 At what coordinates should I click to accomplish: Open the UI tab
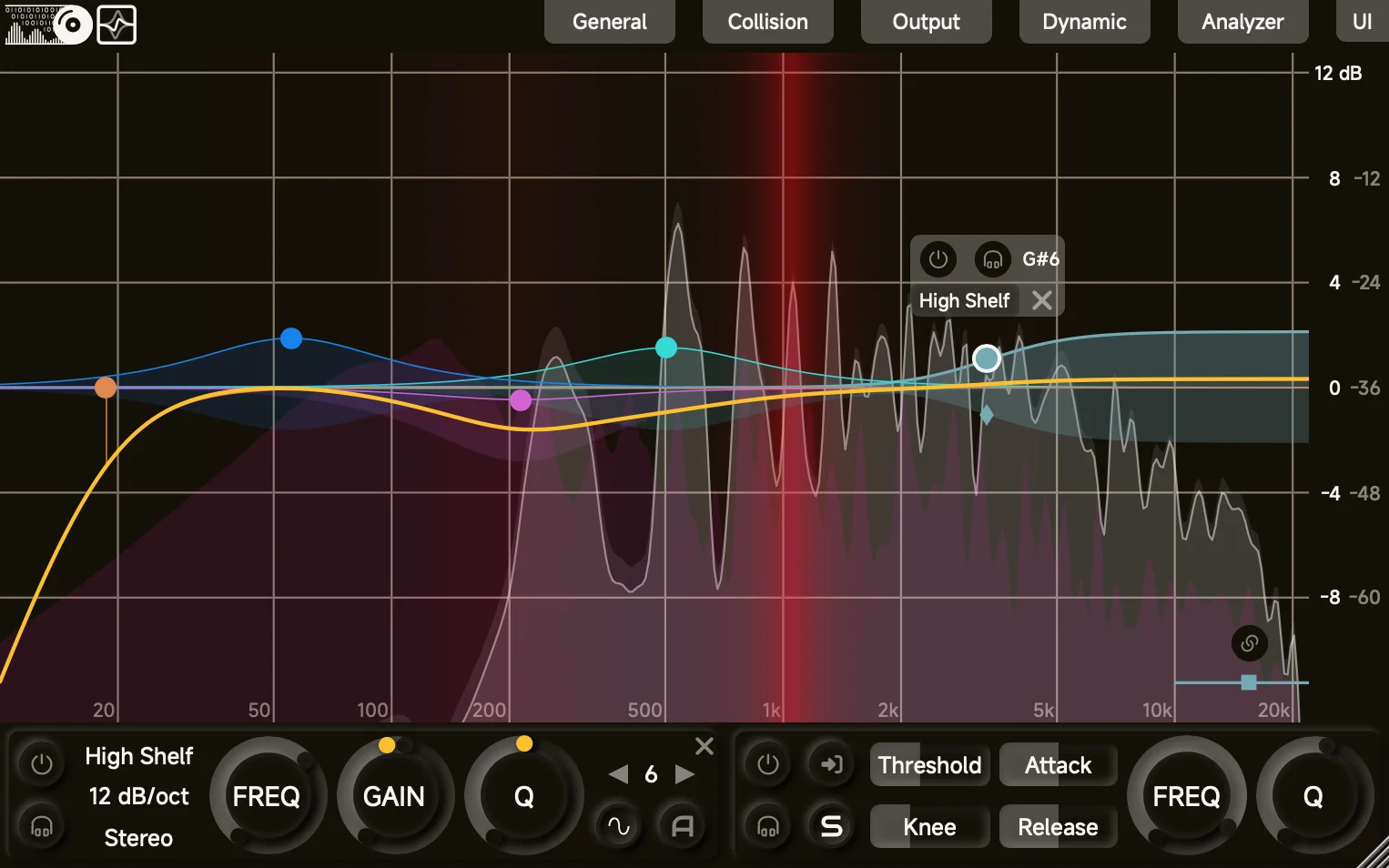click(x=1363, y=21)
